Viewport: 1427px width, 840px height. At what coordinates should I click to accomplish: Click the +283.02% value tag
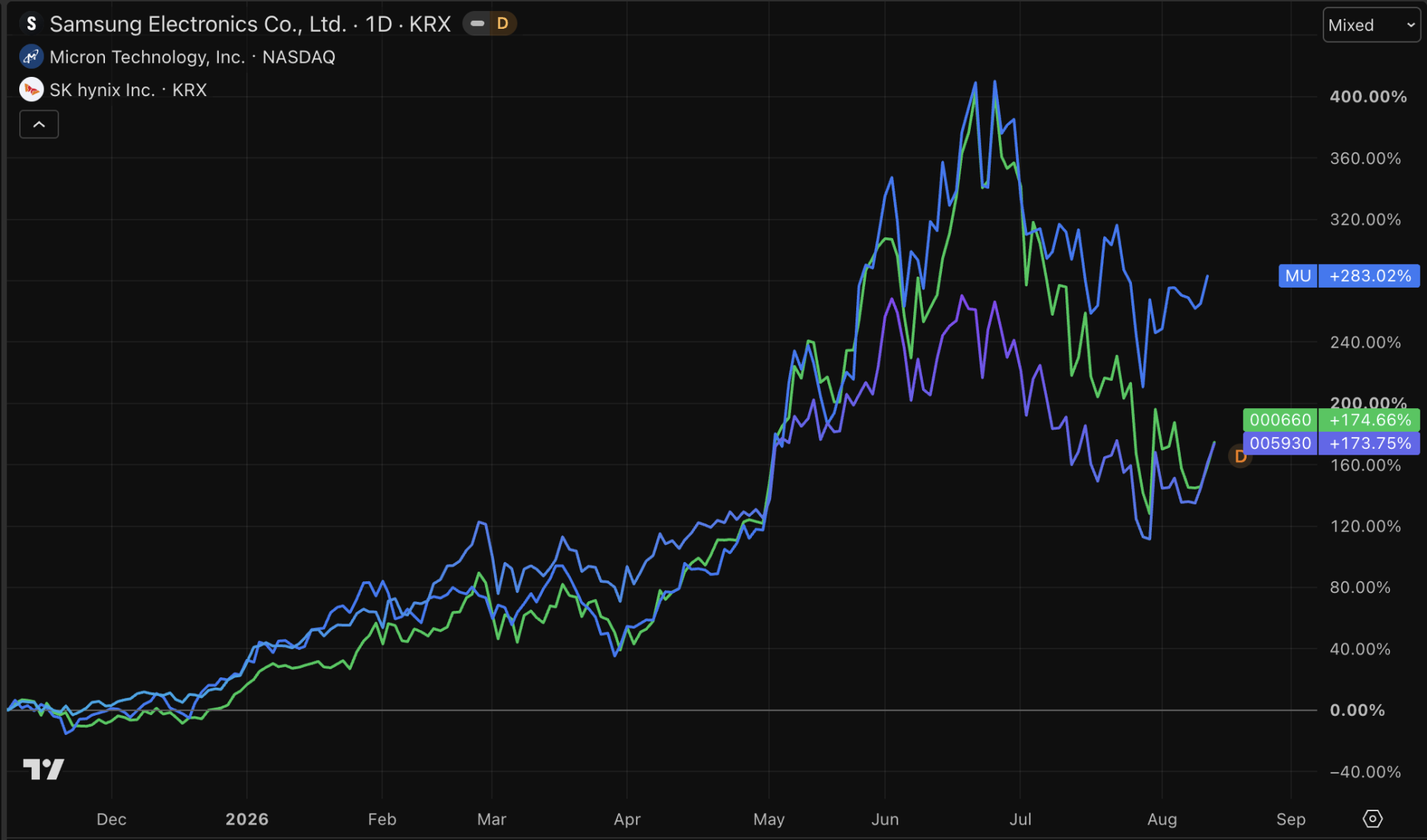(1369, 276)
